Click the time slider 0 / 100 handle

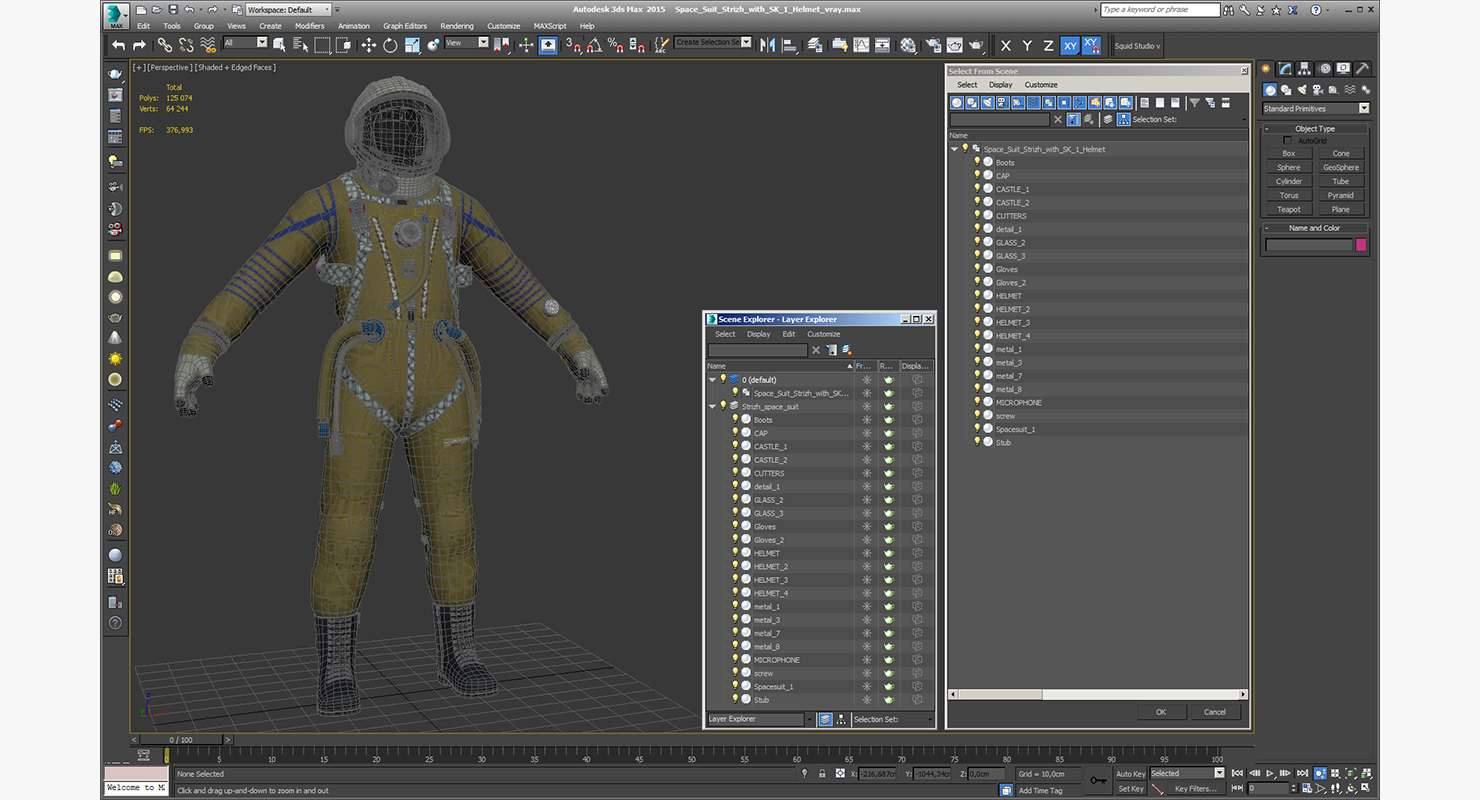coord(181,740)
